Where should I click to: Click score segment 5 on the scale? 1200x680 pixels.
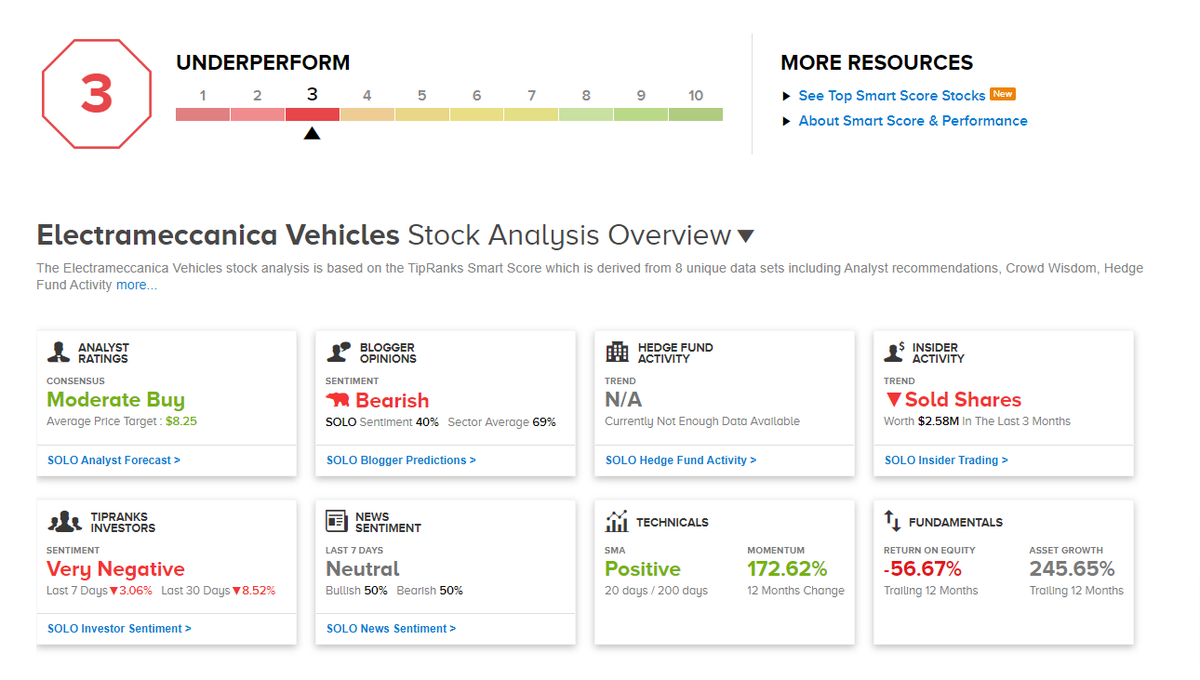pos(422,115)
